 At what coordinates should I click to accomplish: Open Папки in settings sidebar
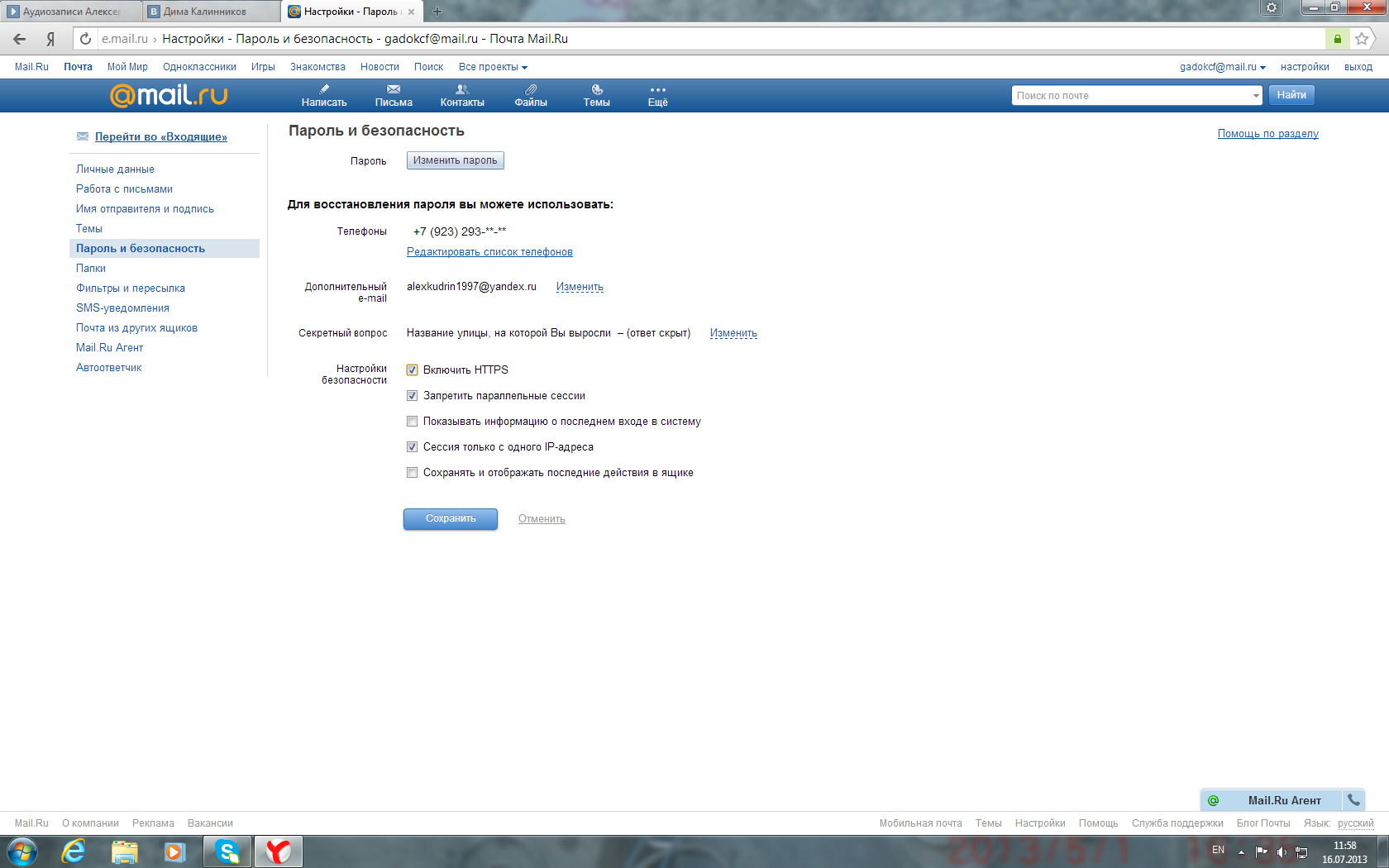tap(91, 268)
